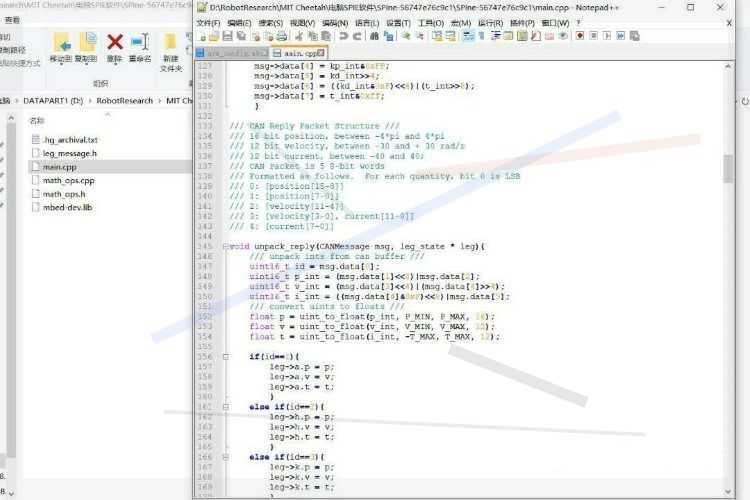Select leg_message.h in the file list
Viewport: 750px width, 500px height.
[70, 154]
